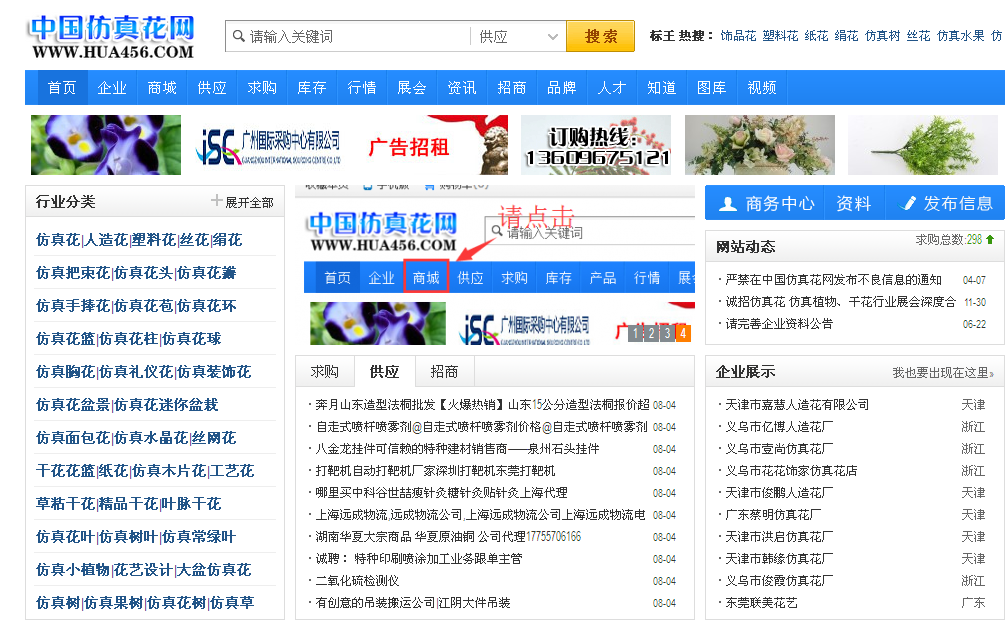Viewport: 1008px width, 622px height.
Task: Open the notice 请完善企业资料公告
Action: (x=779, y=324)
